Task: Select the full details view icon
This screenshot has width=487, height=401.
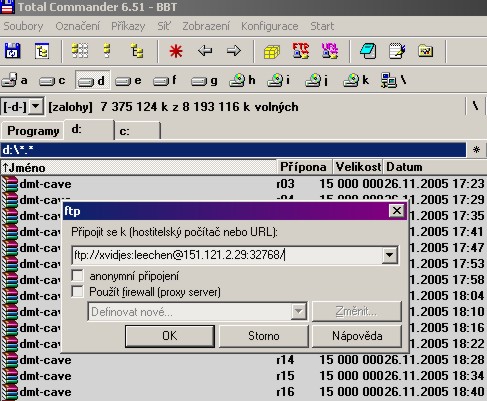Action: coord(107,51)
